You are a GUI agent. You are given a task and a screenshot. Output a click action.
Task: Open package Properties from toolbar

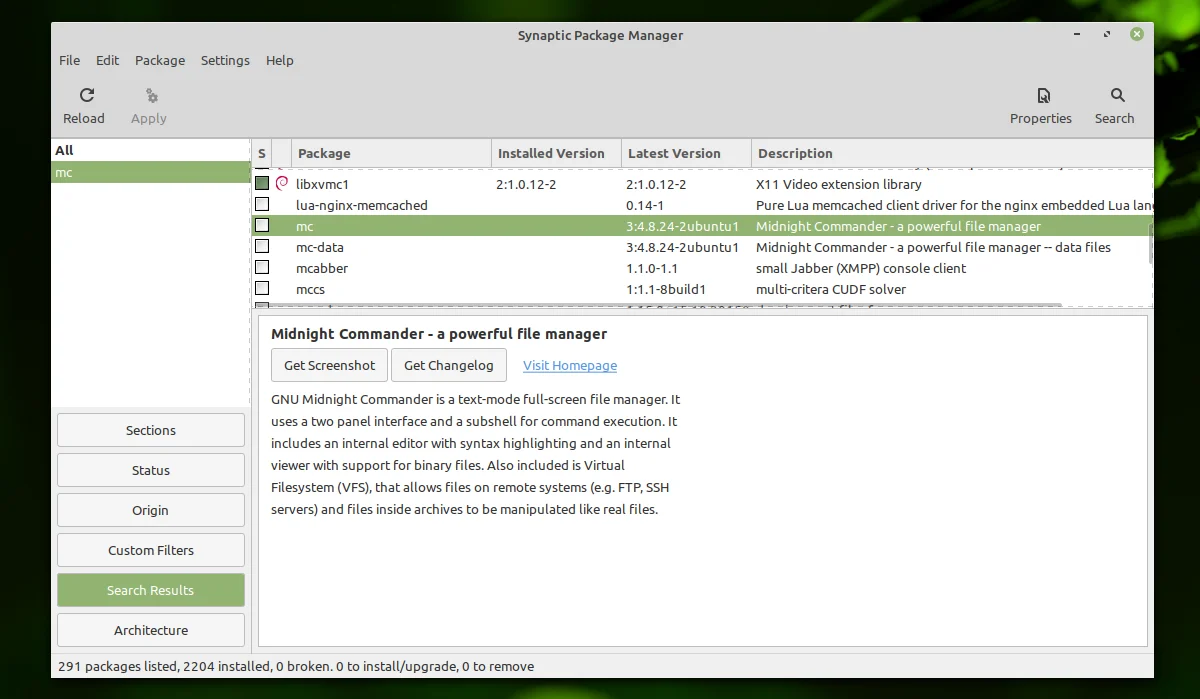[x=1041, y=105]
